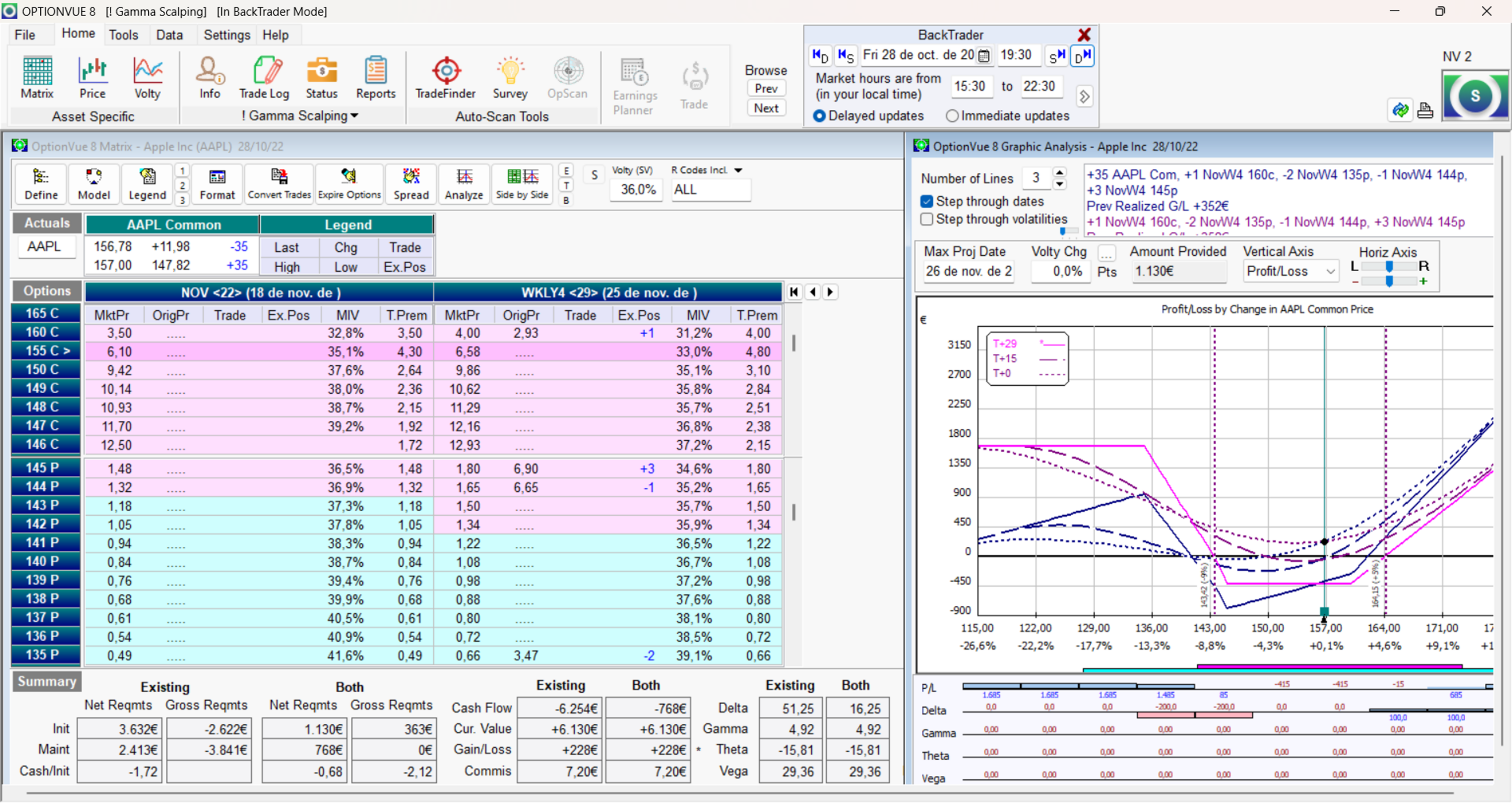Click Expire Options in Matrix toolbar
This screenshot has height=803, width=1512.
tap(349, 184)
